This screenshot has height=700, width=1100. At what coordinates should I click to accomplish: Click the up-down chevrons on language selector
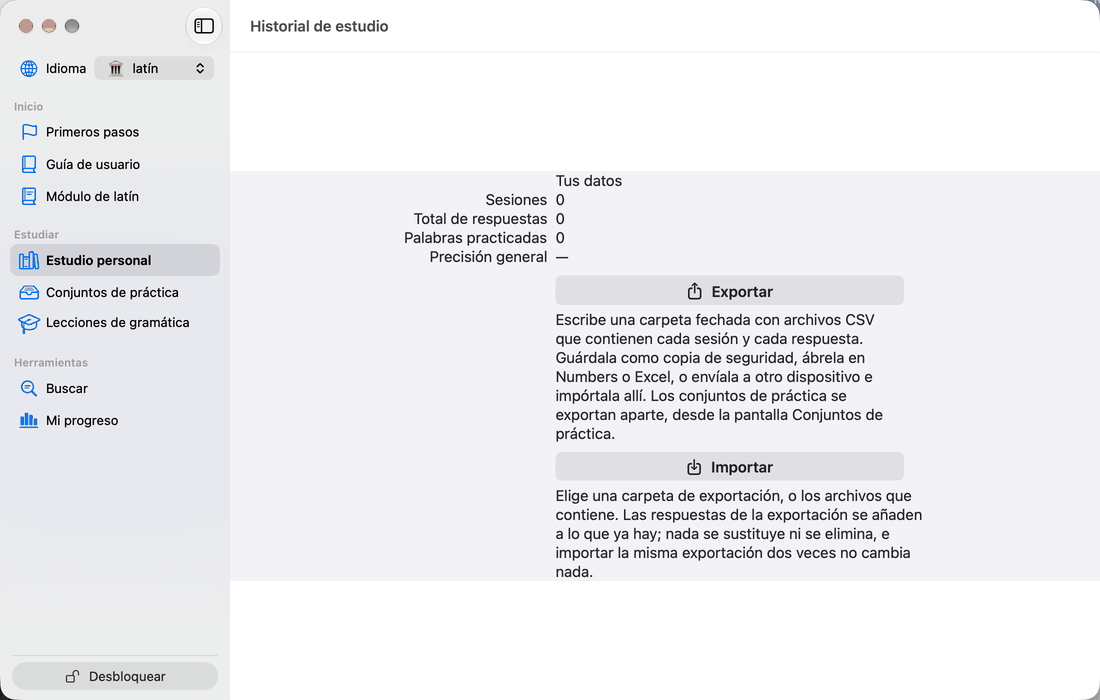[x=200, y=68]
